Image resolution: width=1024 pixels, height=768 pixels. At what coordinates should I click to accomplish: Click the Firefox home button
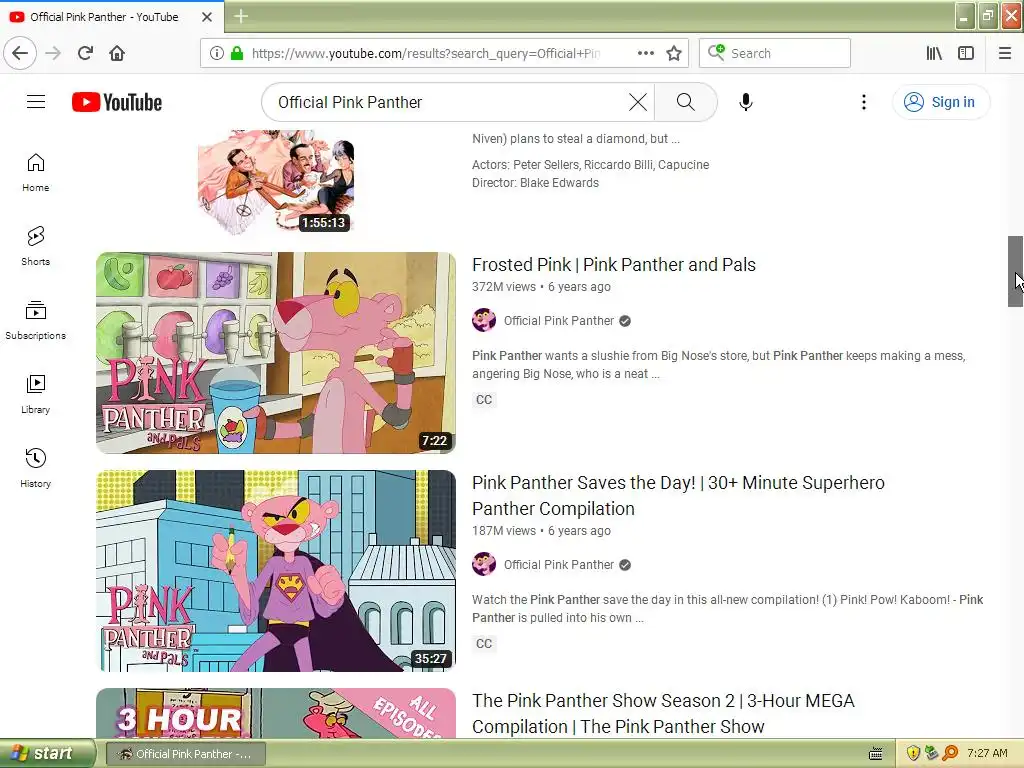pyautogui.click(x=117, y=53)
